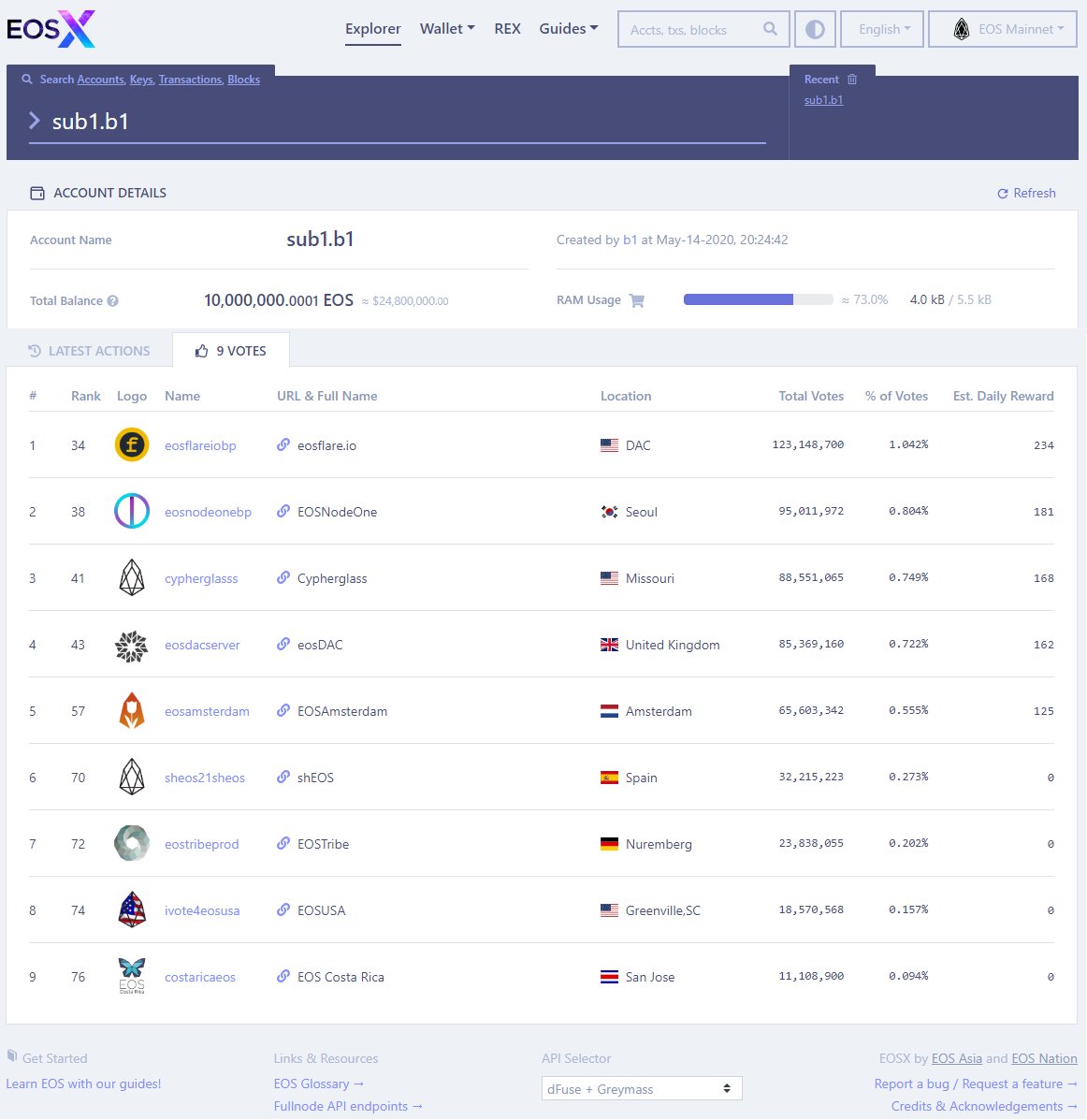Click the eosdacserver logo

(132, 645)
